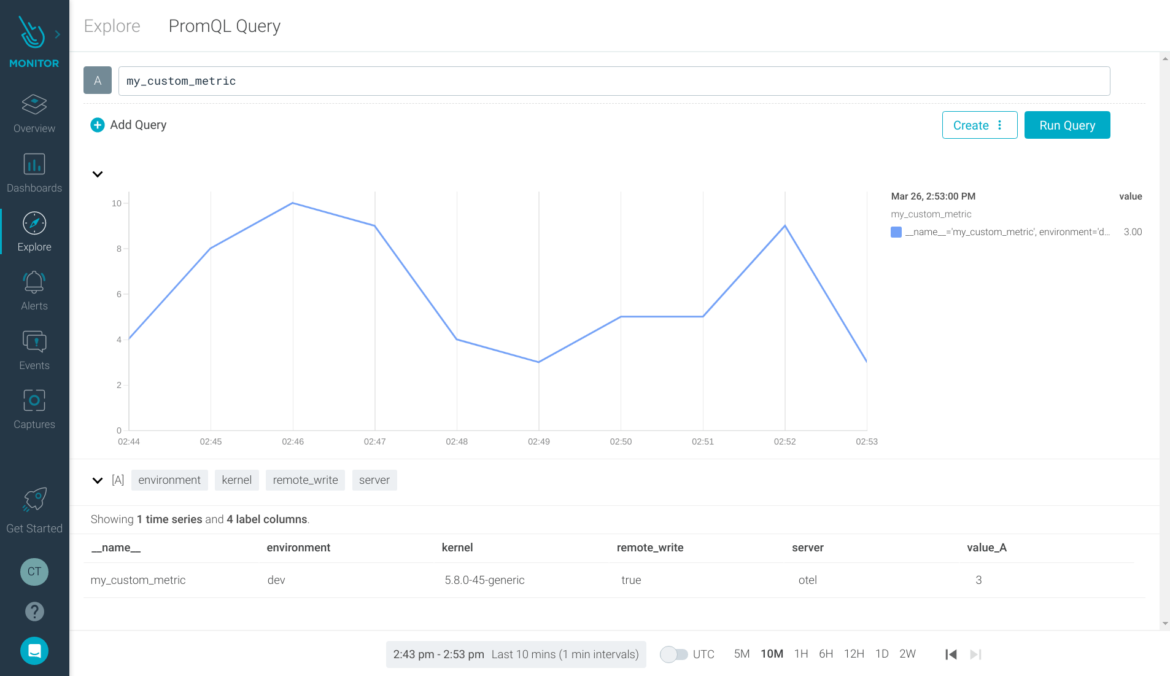Collapse the chart section chevron
1170x676 pixels.
[x=97, y=174]
